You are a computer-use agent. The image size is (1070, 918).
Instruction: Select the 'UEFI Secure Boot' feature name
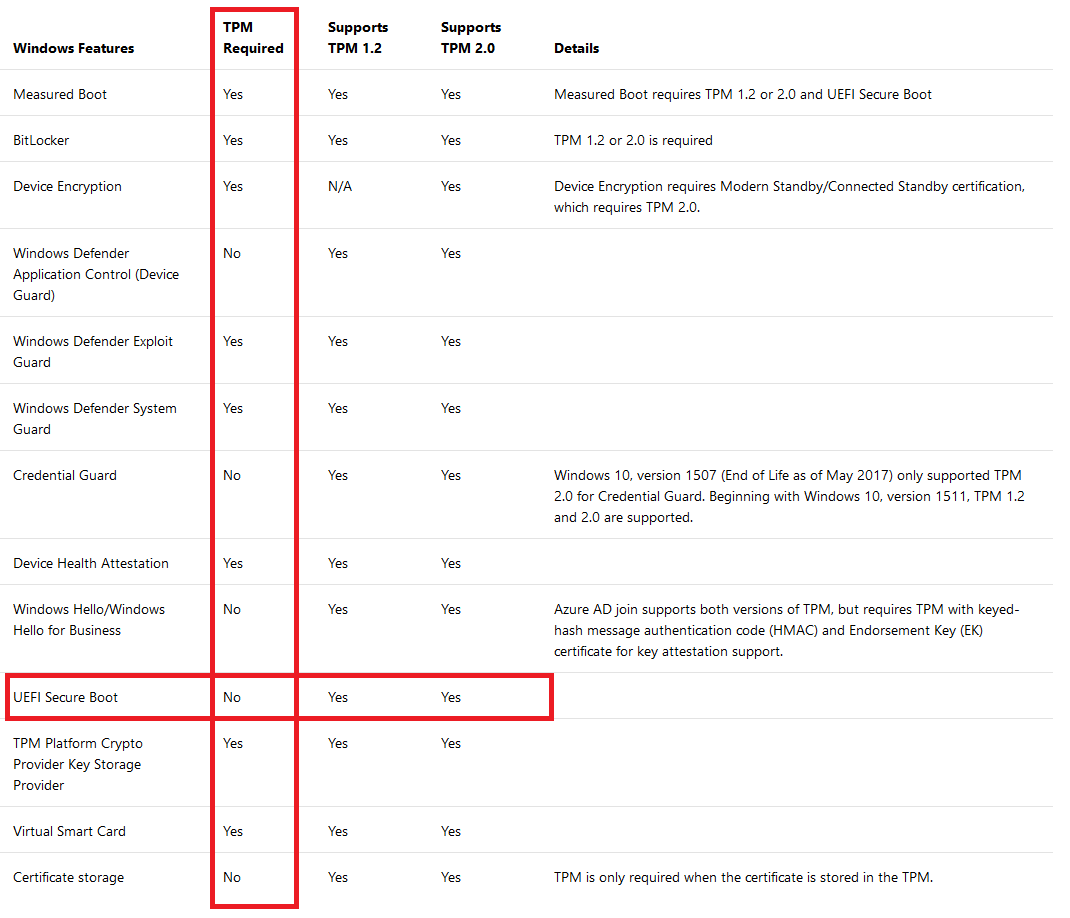click(x=66, y=697)
